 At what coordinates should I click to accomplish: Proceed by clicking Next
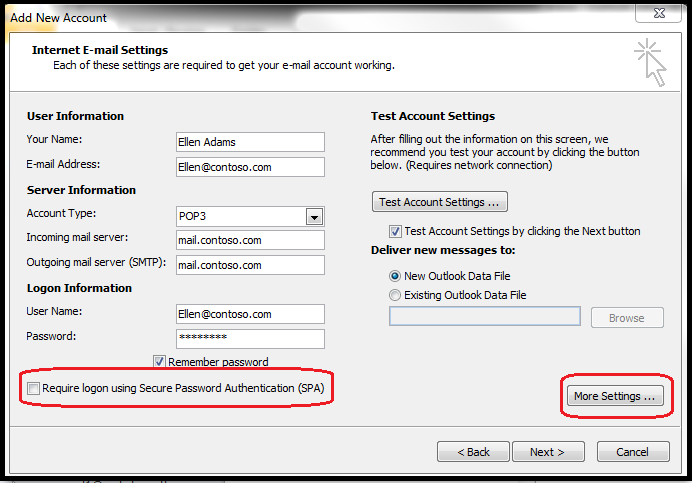point(547,452)
